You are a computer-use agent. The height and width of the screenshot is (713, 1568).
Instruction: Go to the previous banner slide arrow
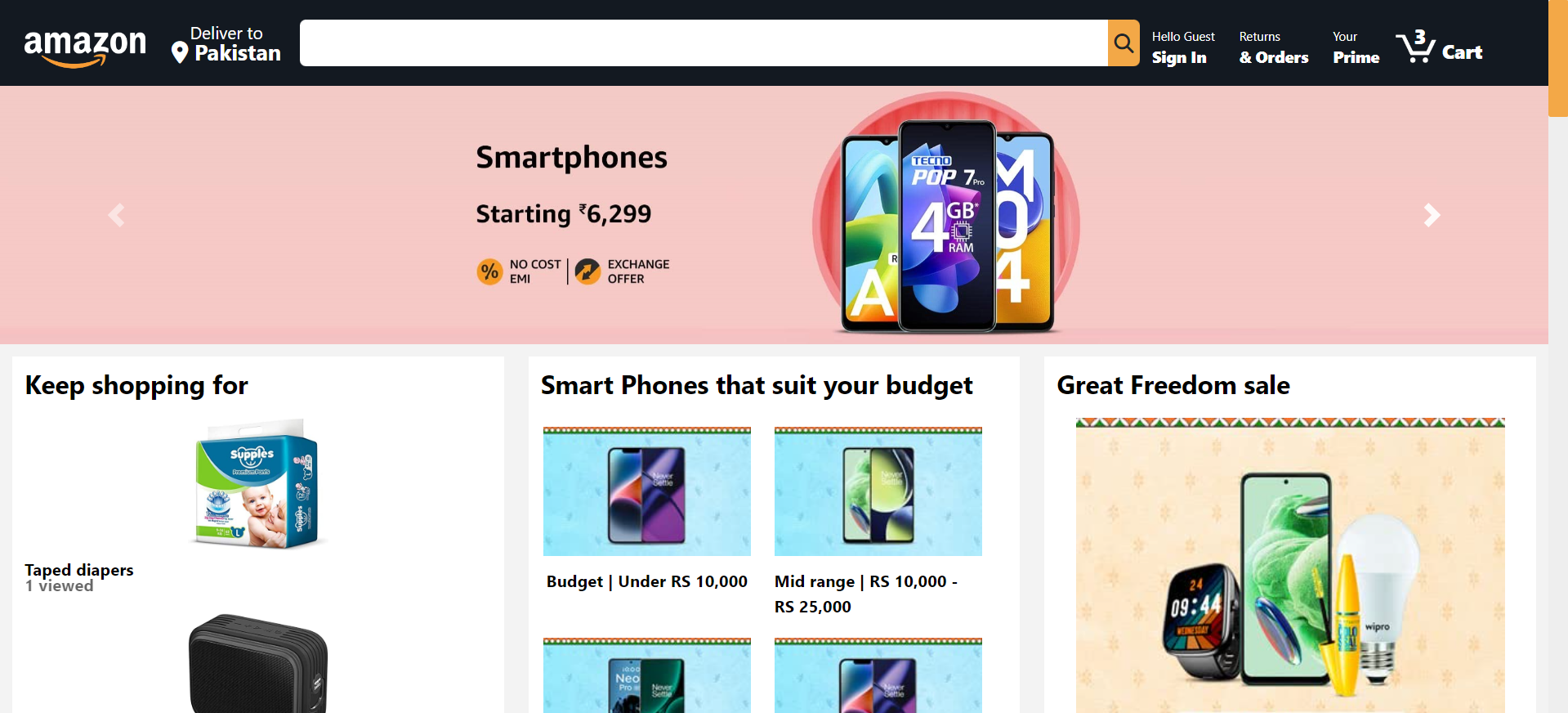tap(117, 215)
